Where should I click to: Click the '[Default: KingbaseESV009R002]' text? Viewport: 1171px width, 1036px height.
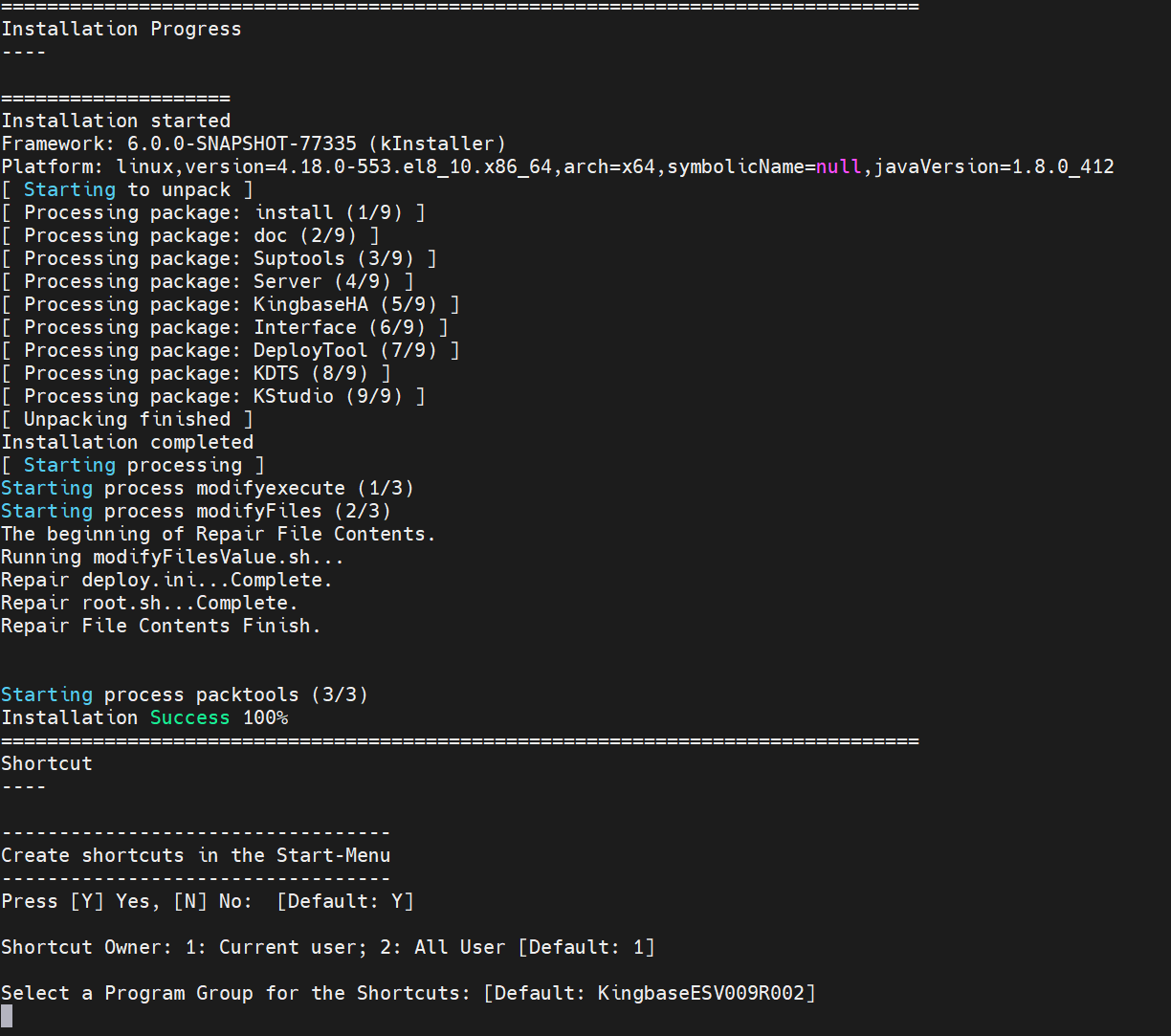[x=650, y=993]
